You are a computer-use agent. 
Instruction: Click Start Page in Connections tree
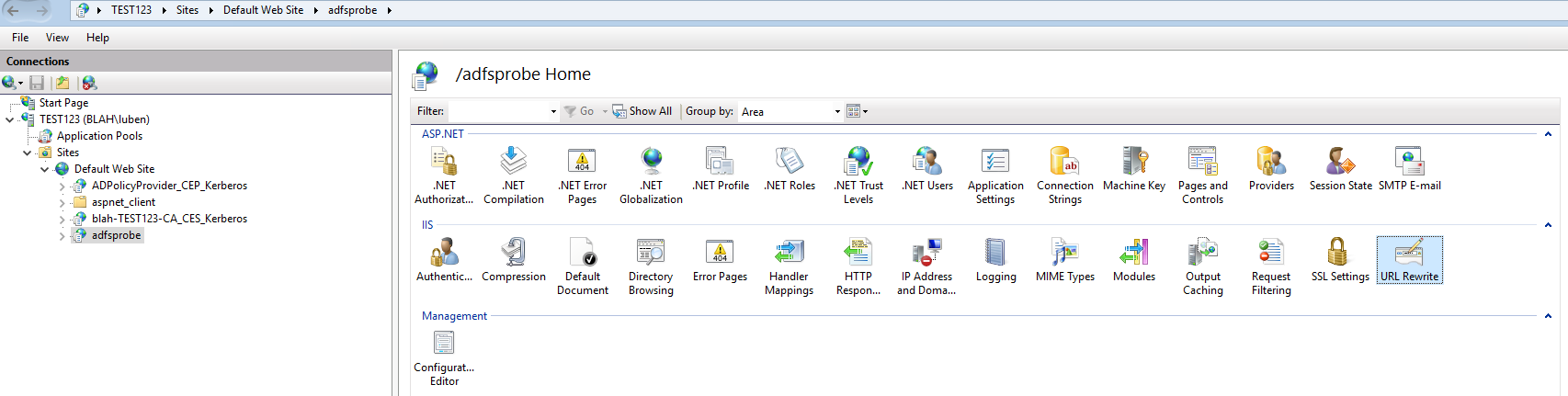coord(63,103)
